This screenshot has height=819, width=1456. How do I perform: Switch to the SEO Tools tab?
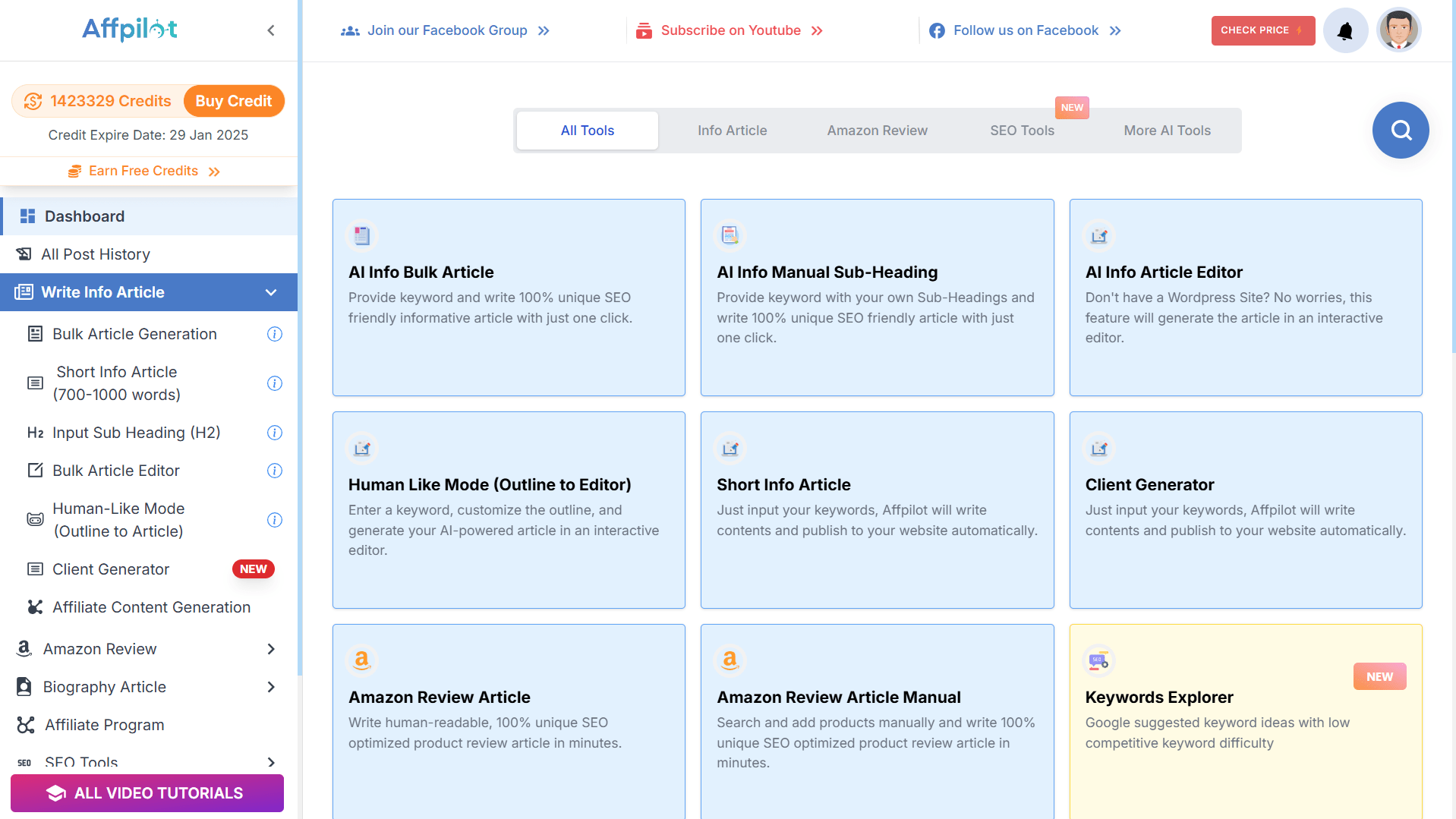pos(1022,131)
